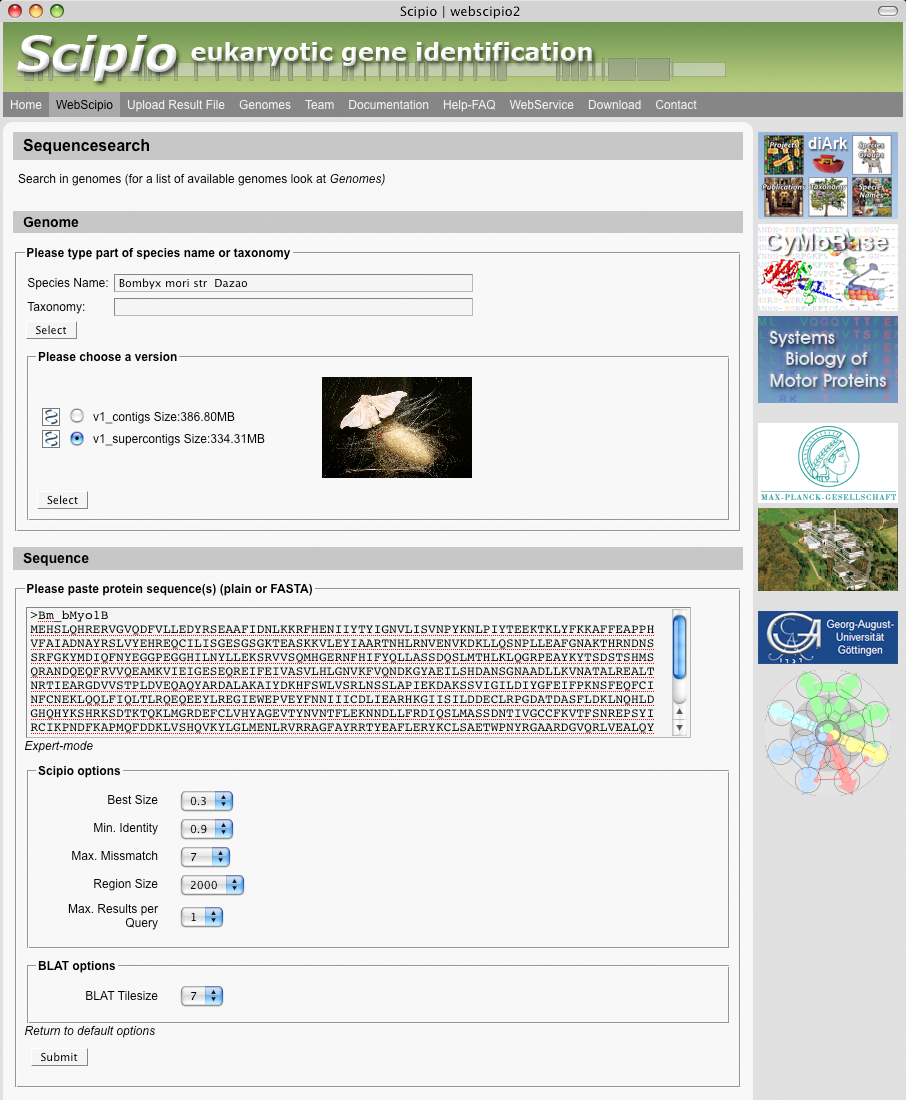Click the sequence textarea scroll-down arrow
906x1100 pixels.
[679, 727]
